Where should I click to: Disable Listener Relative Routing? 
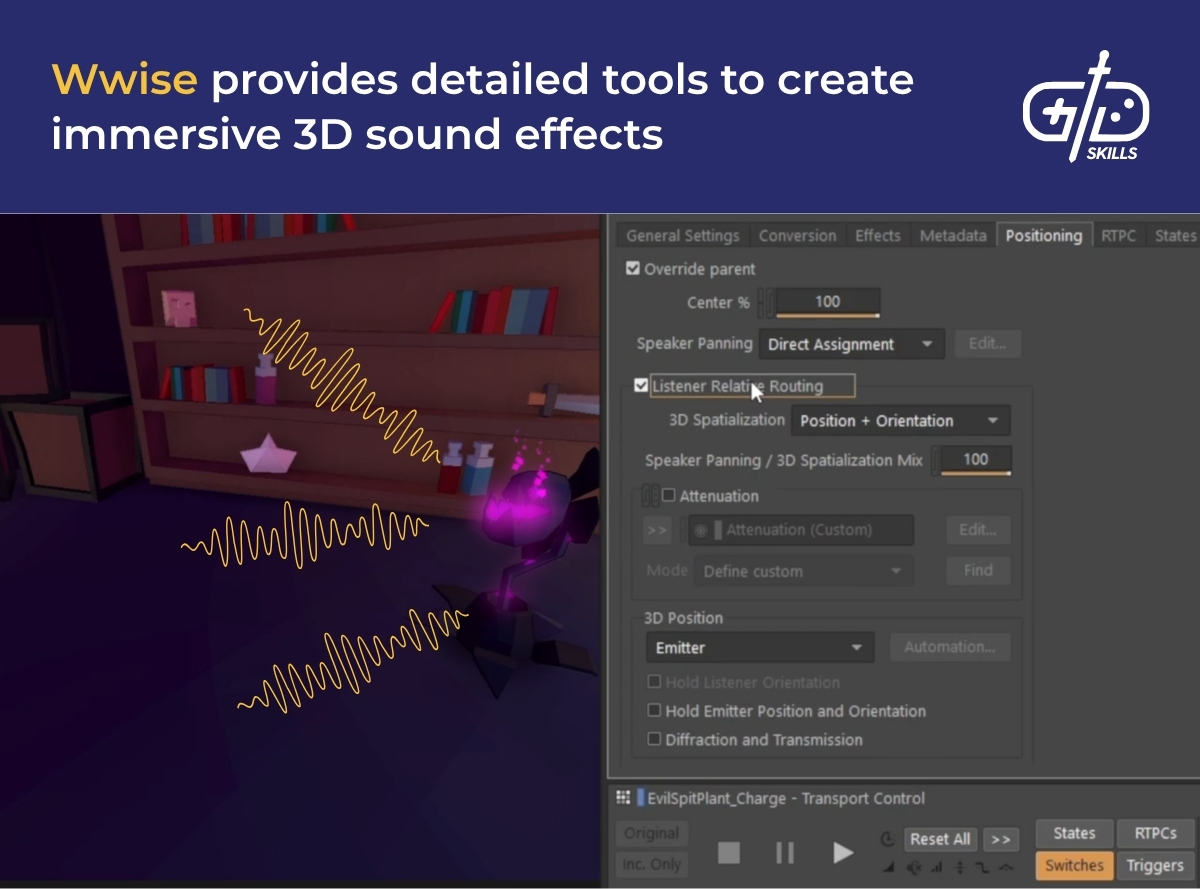643,386
